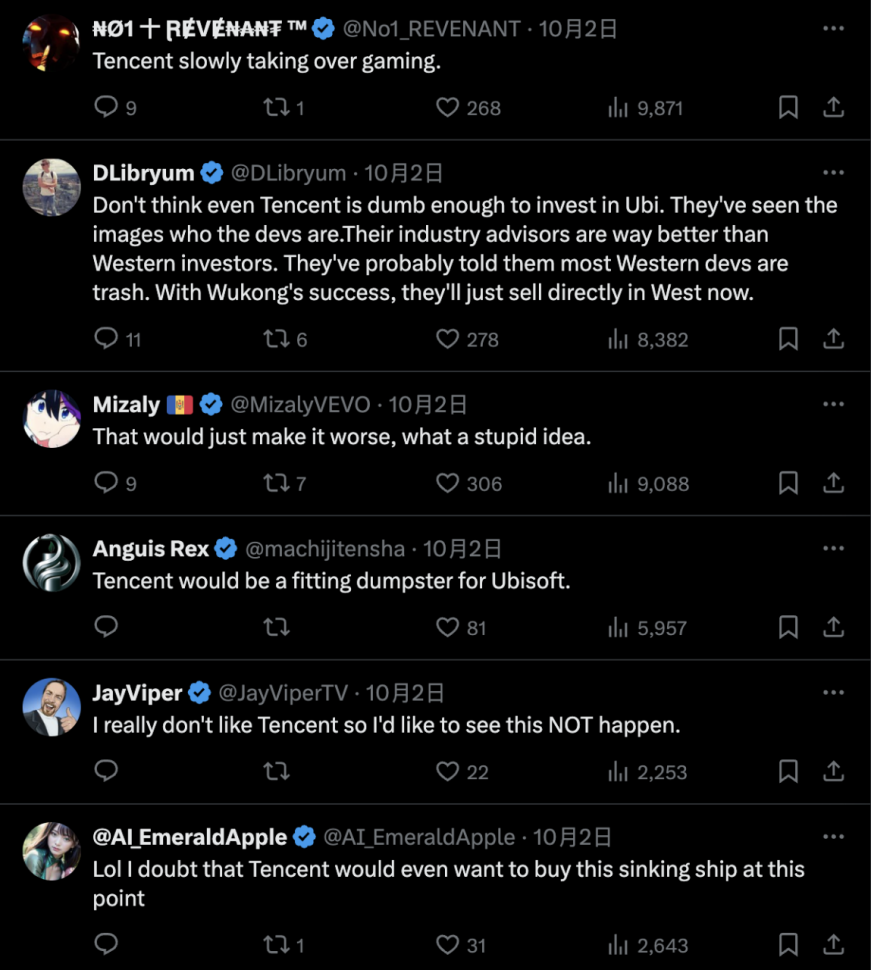
Task: Open more options for DLibryum's tweet
Action: tap(833, 172)
